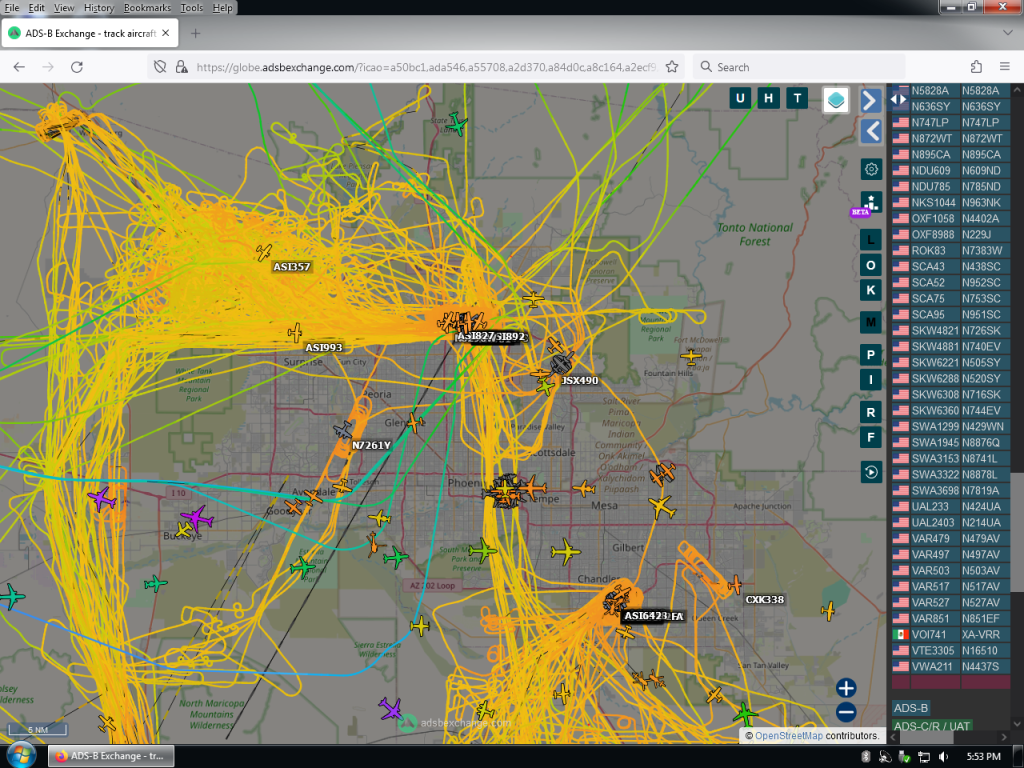Zoom in with the plus button

point(846,688)
